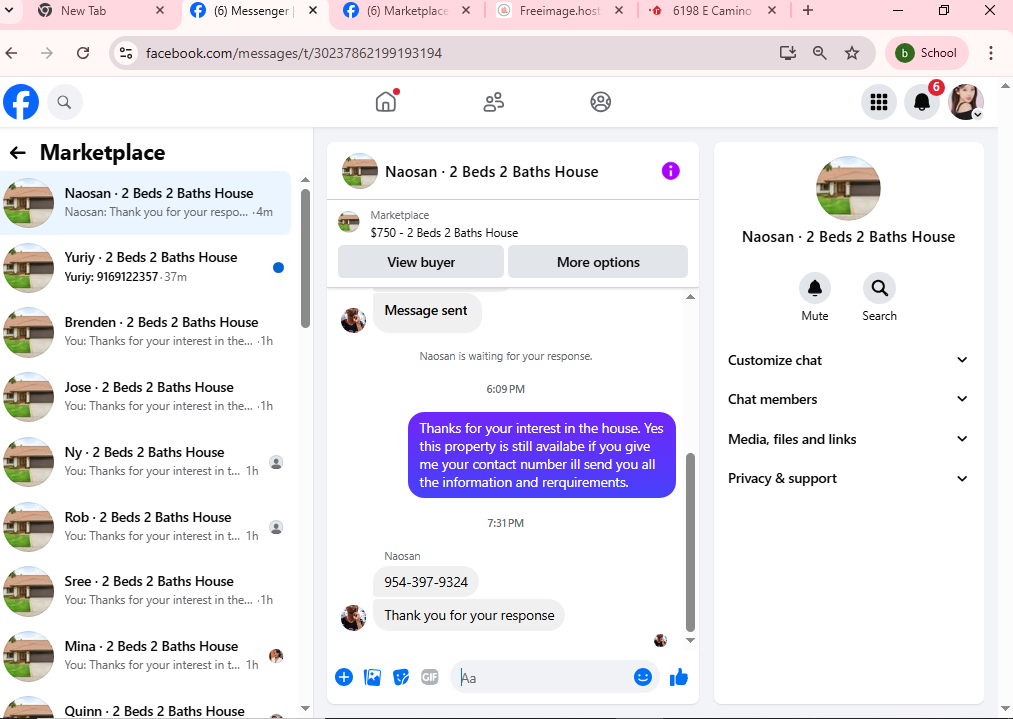Open more actions plus icon in composer
Screen dimensions: 1013x719
tap(344, 677)
